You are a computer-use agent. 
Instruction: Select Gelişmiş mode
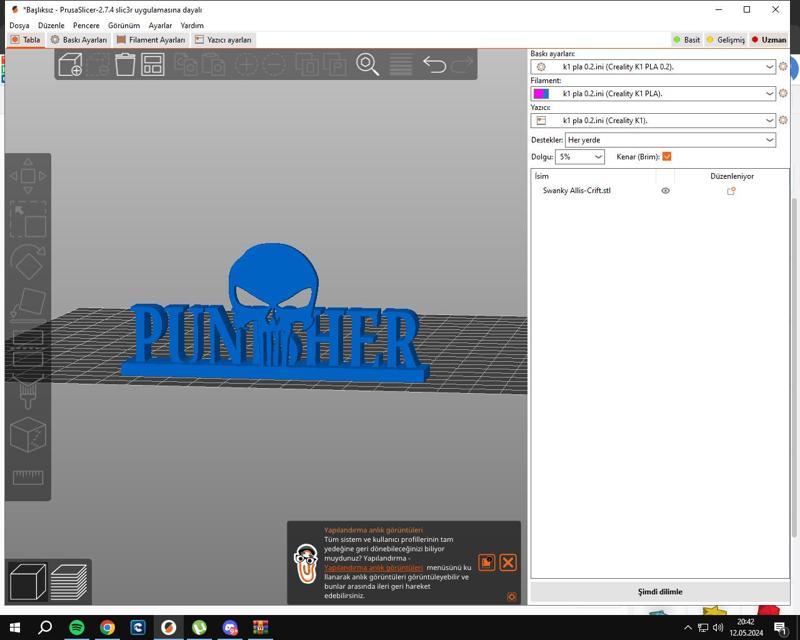[726, 39]
